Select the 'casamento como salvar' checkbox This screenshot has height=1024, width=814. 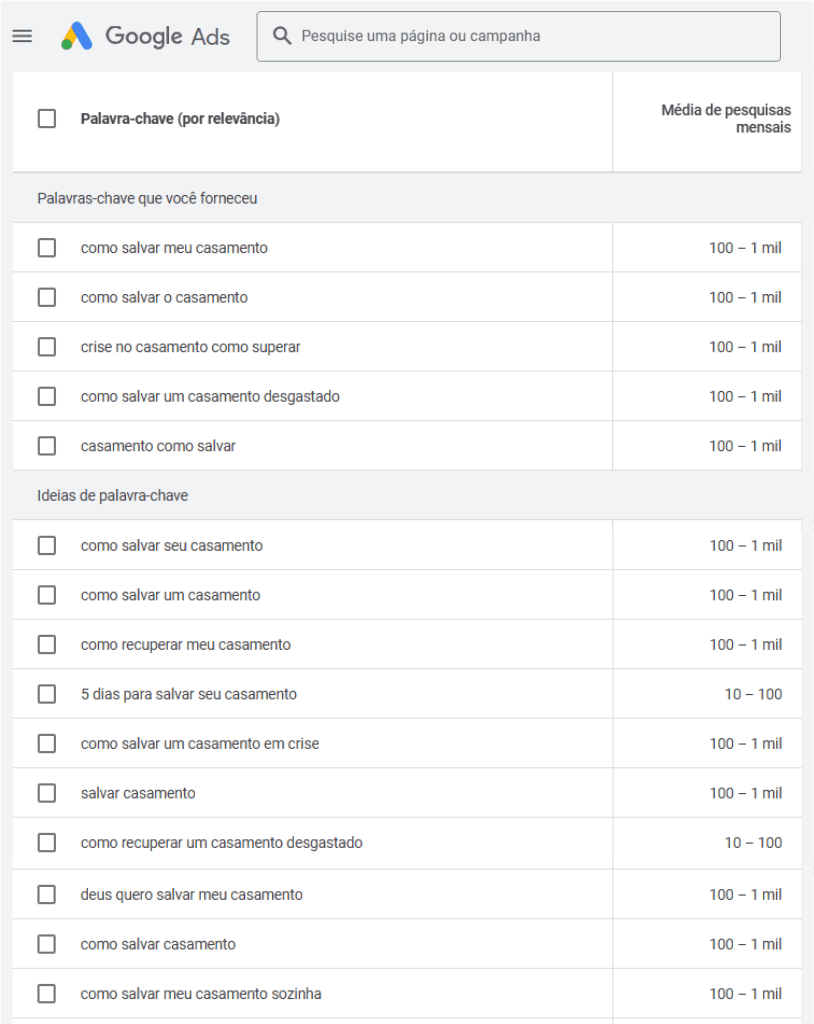(x=47, y=446)
